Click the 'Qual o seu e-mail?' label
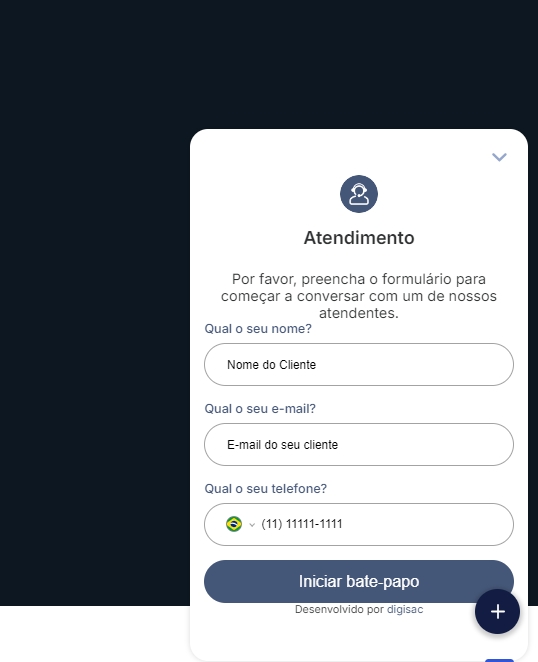This screenshot has width=538, height=662. (x=260, y=409)
